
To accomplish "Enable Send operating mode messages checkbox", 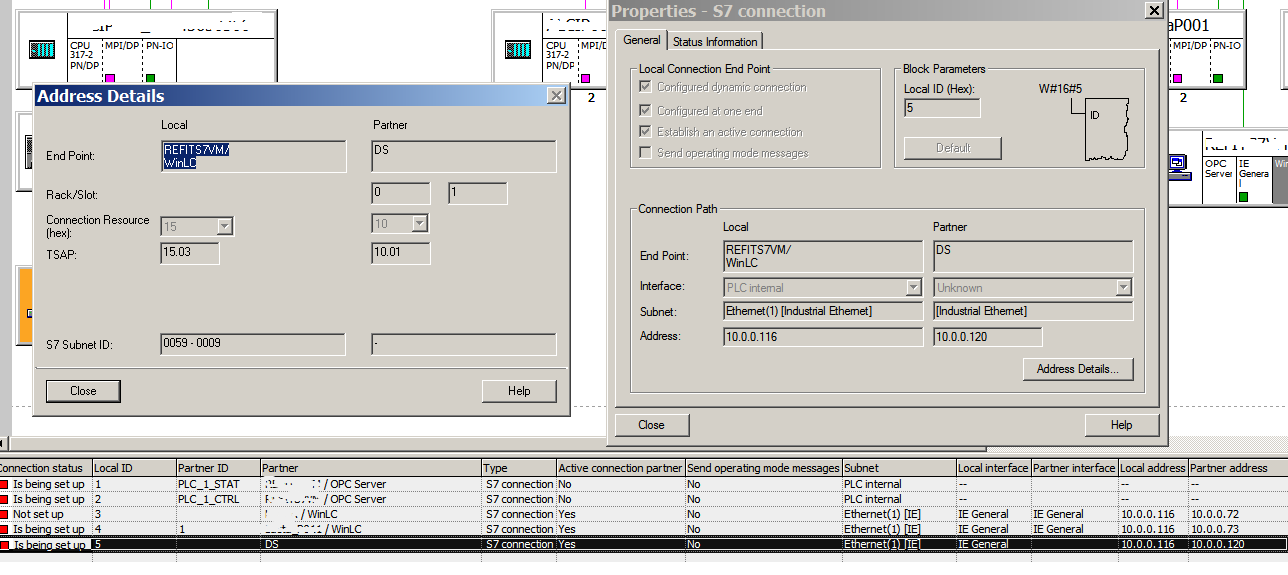I will pyautogui.click(x=646, y=153).
